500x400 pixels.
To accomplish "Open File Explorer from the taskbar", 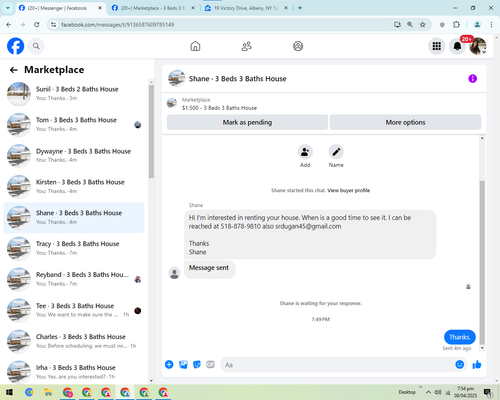I will click(48, 392).
